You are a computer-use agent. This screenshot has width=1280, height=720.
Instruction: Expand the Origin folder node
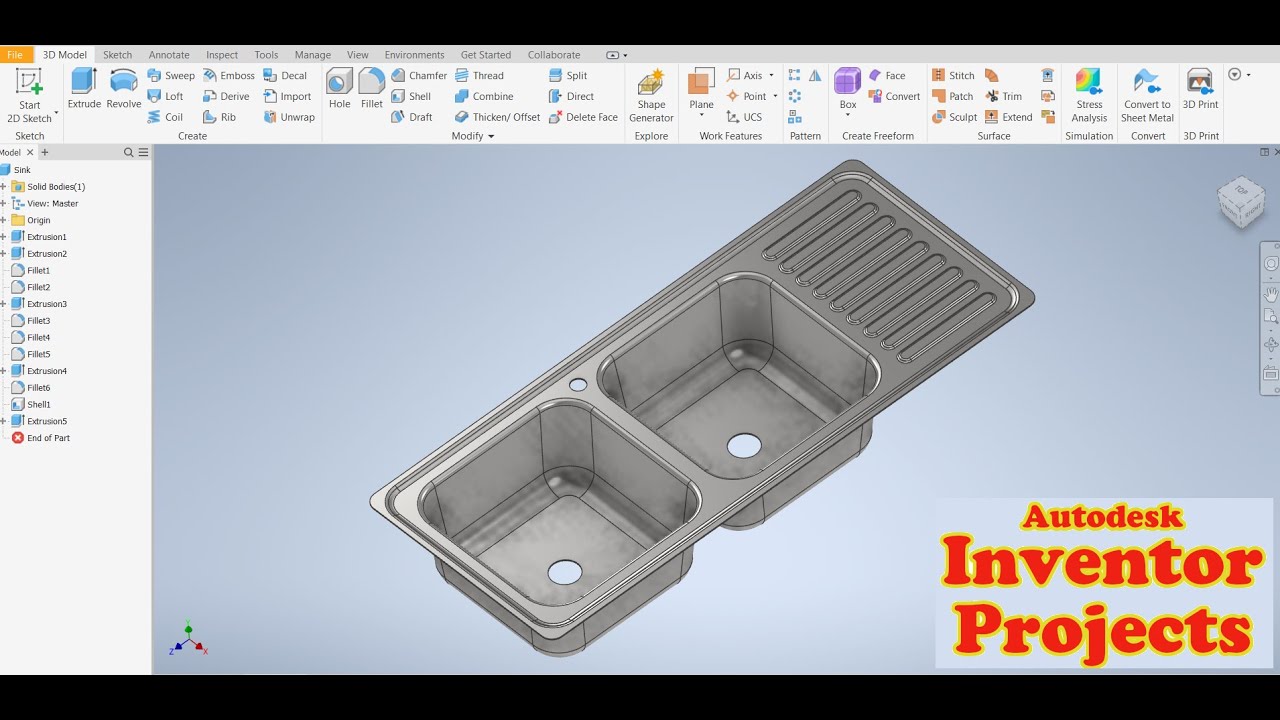[4, 220]
